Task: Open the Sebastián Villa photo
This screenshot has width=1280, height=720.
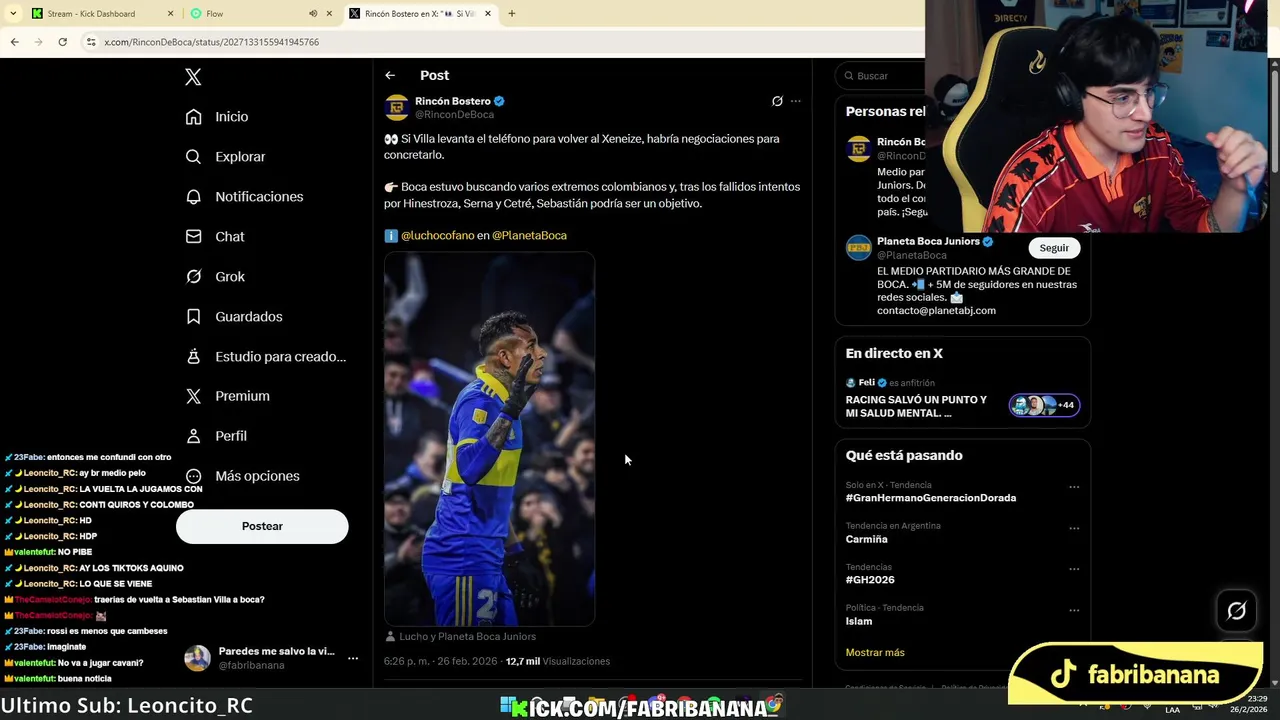Action: click(x=490, y=439)
